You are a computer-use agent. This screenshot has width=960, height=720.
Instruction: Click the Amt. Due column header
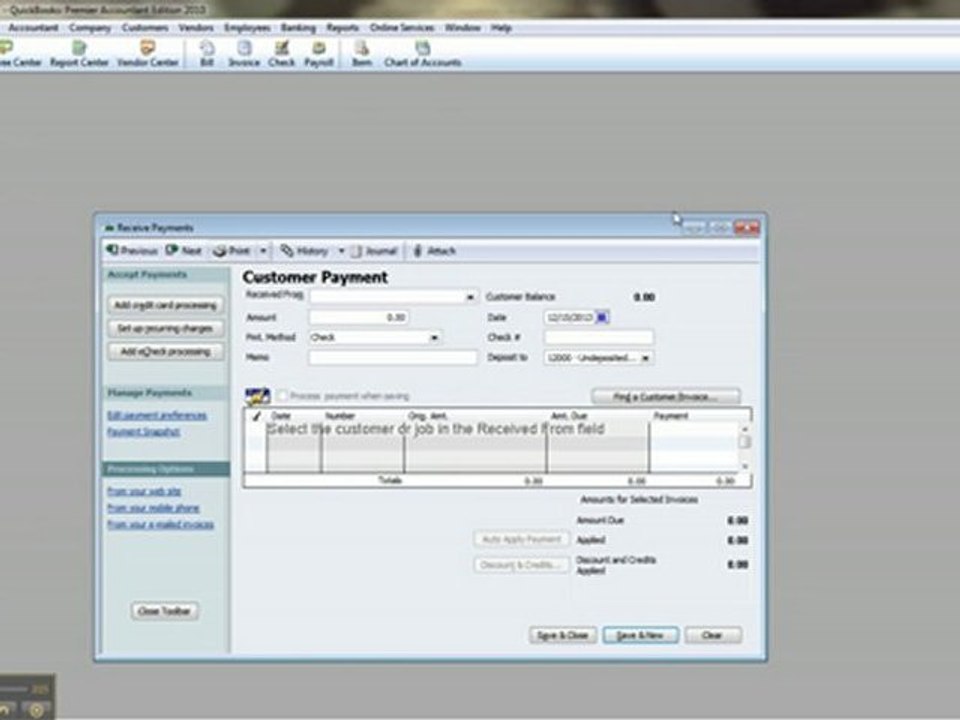click(569, 416)
